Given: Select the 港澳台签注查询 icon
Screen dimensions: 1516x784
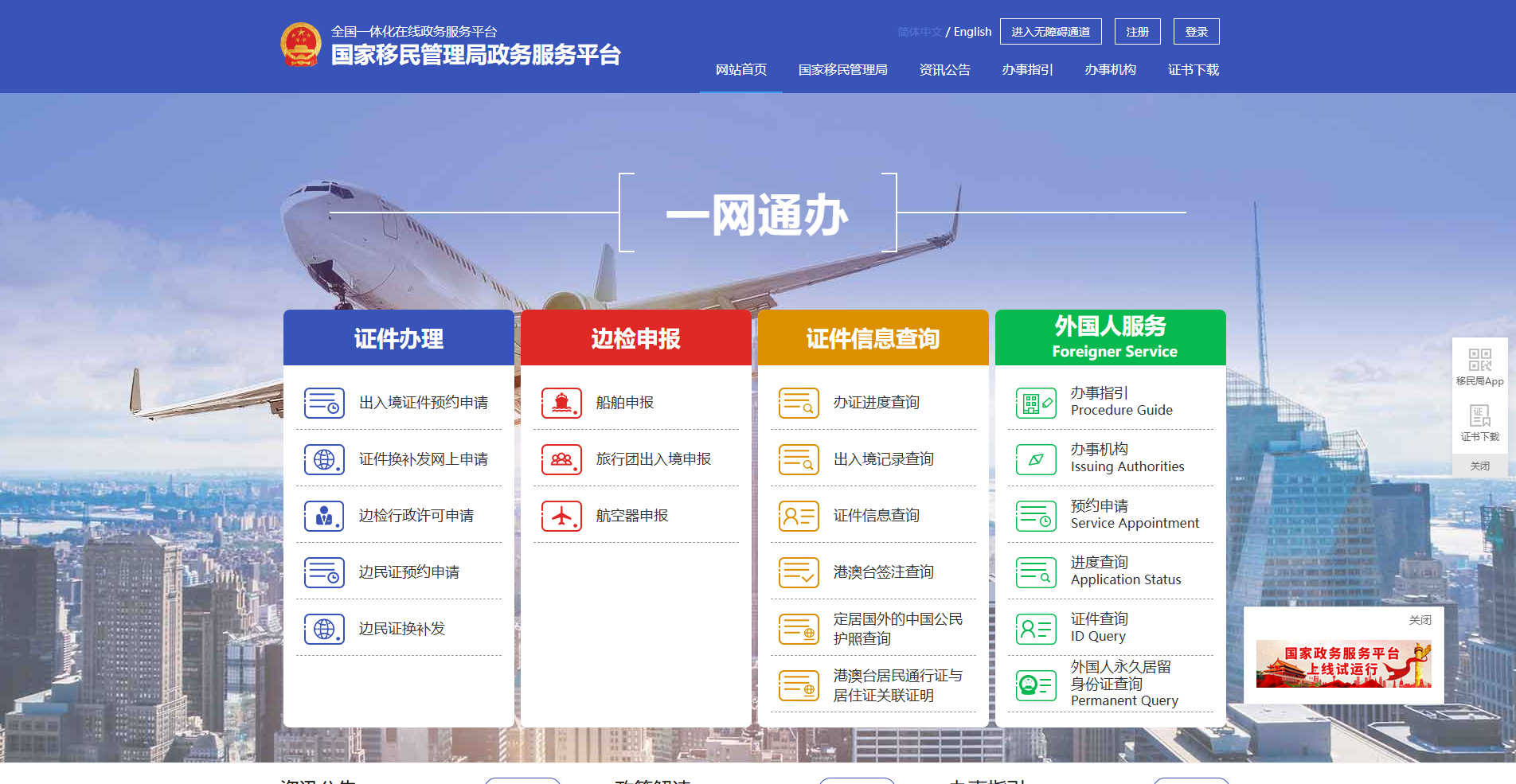Looking at the screenshot, I should click(799, 572).
